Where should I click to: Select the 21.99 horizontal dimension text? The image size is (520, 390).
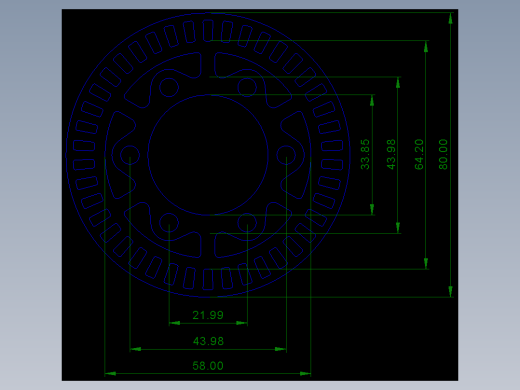[208, 315]
